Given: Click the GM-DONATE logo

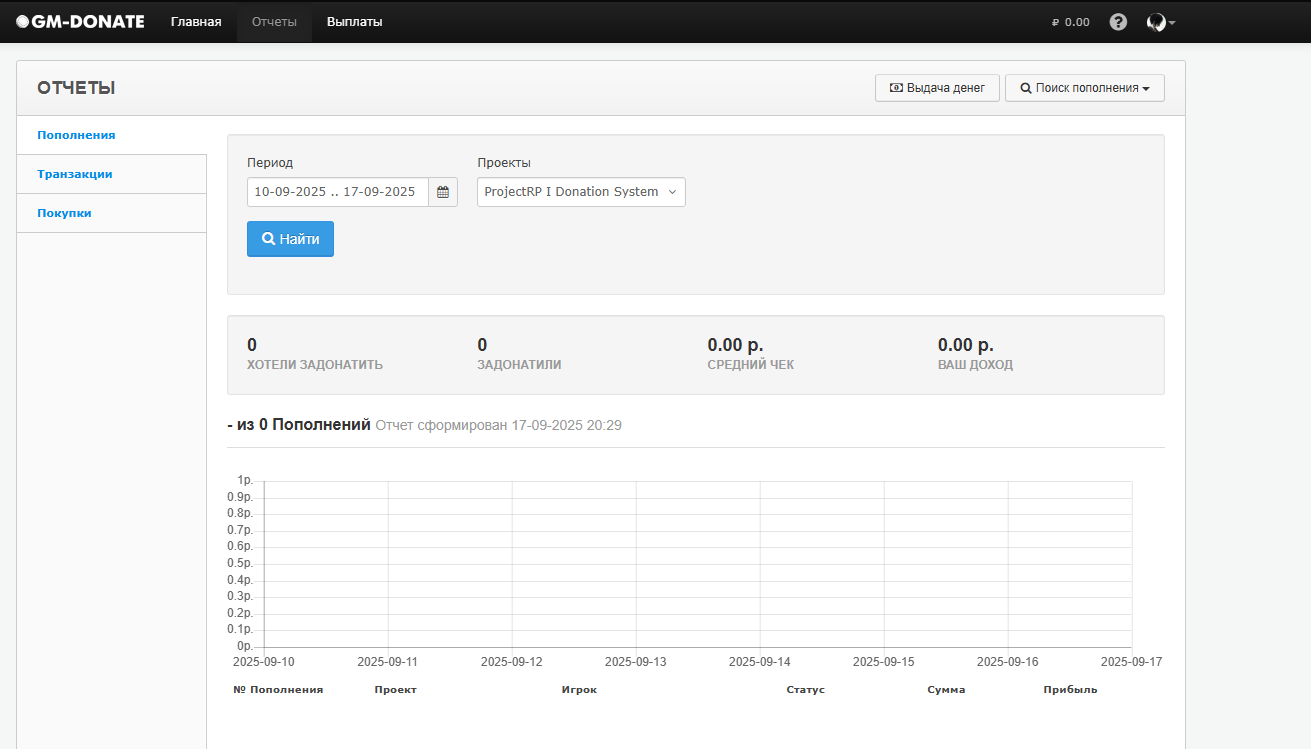Looking at the screenshot, I should click(80, 21).
